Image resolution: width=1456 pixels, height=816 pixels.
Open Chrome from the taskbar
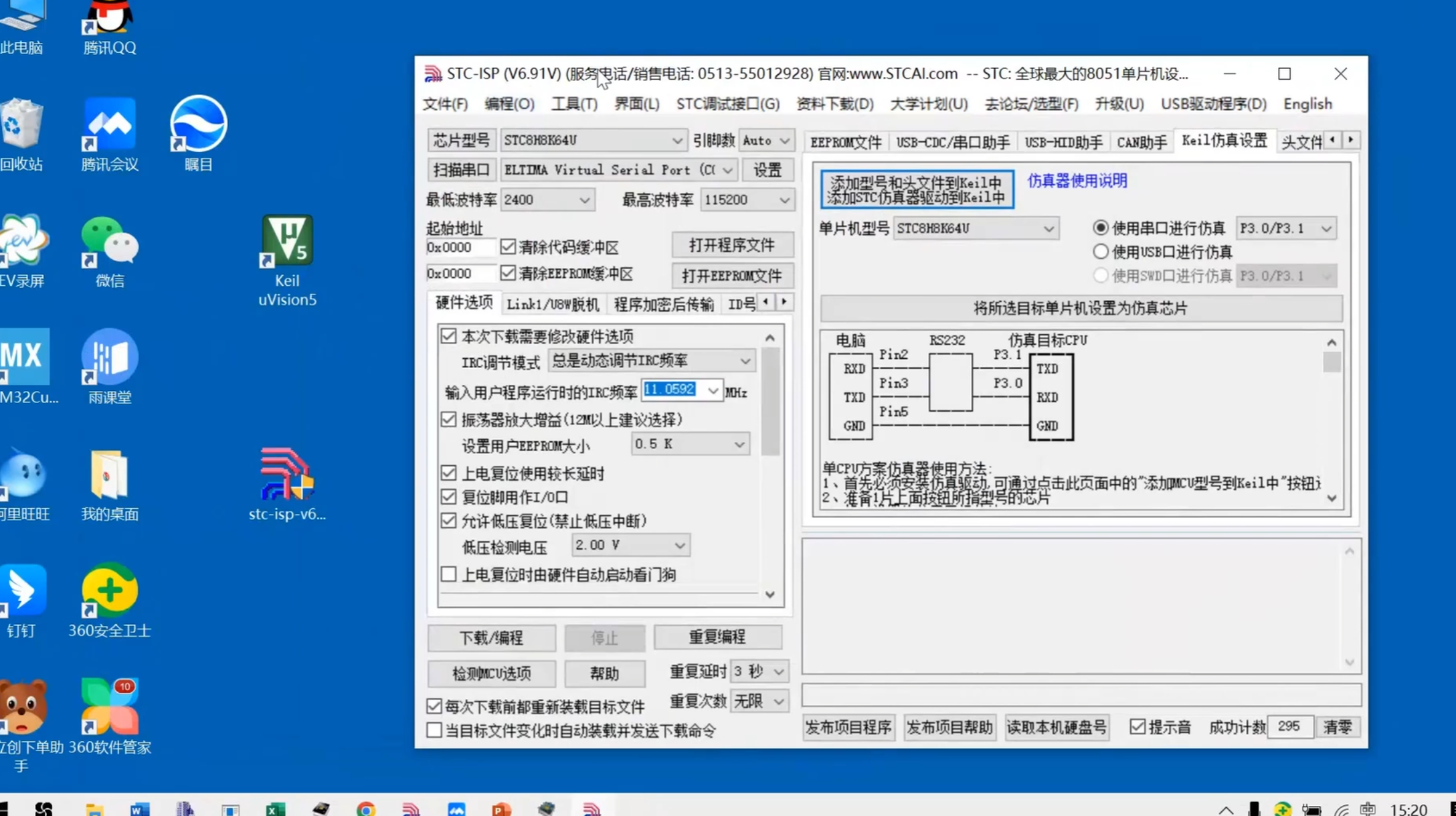pos(366,809)
